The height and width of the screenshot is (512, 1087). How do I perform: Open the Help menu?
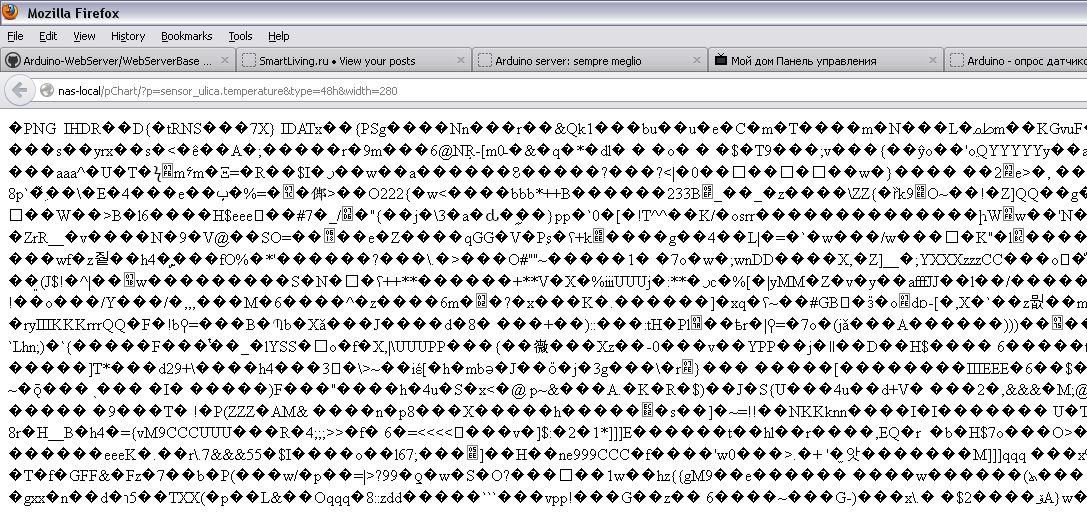click(x=279, y=36)
